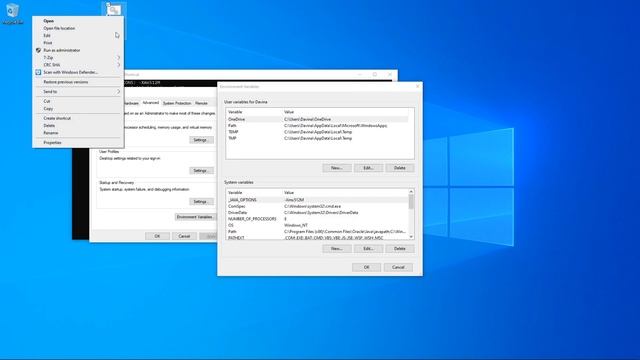Viewport: 640px width, 360px height.
Task: Open the Recycle Bin desktop icon
Action: point(12,13)
